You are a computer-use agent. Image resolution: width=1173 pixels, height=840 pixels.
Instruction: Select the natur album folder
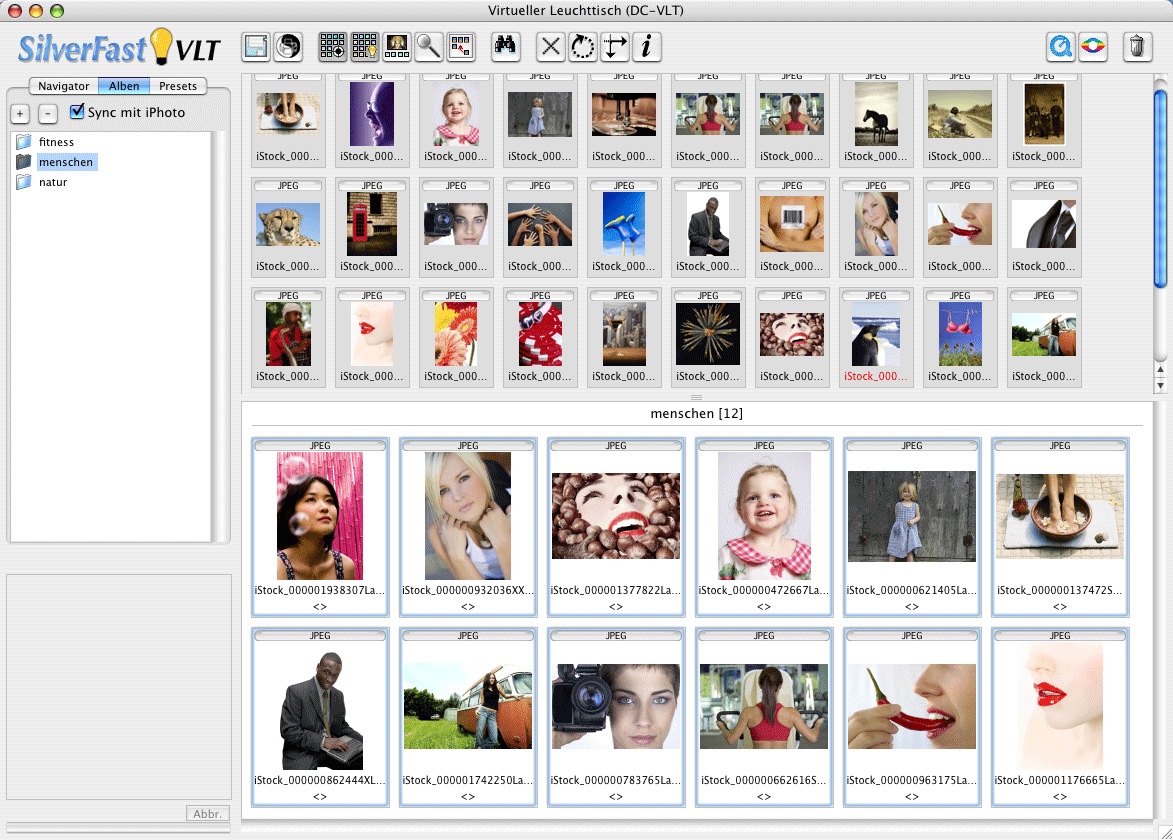pyautogui.click(x=53, y=182)
